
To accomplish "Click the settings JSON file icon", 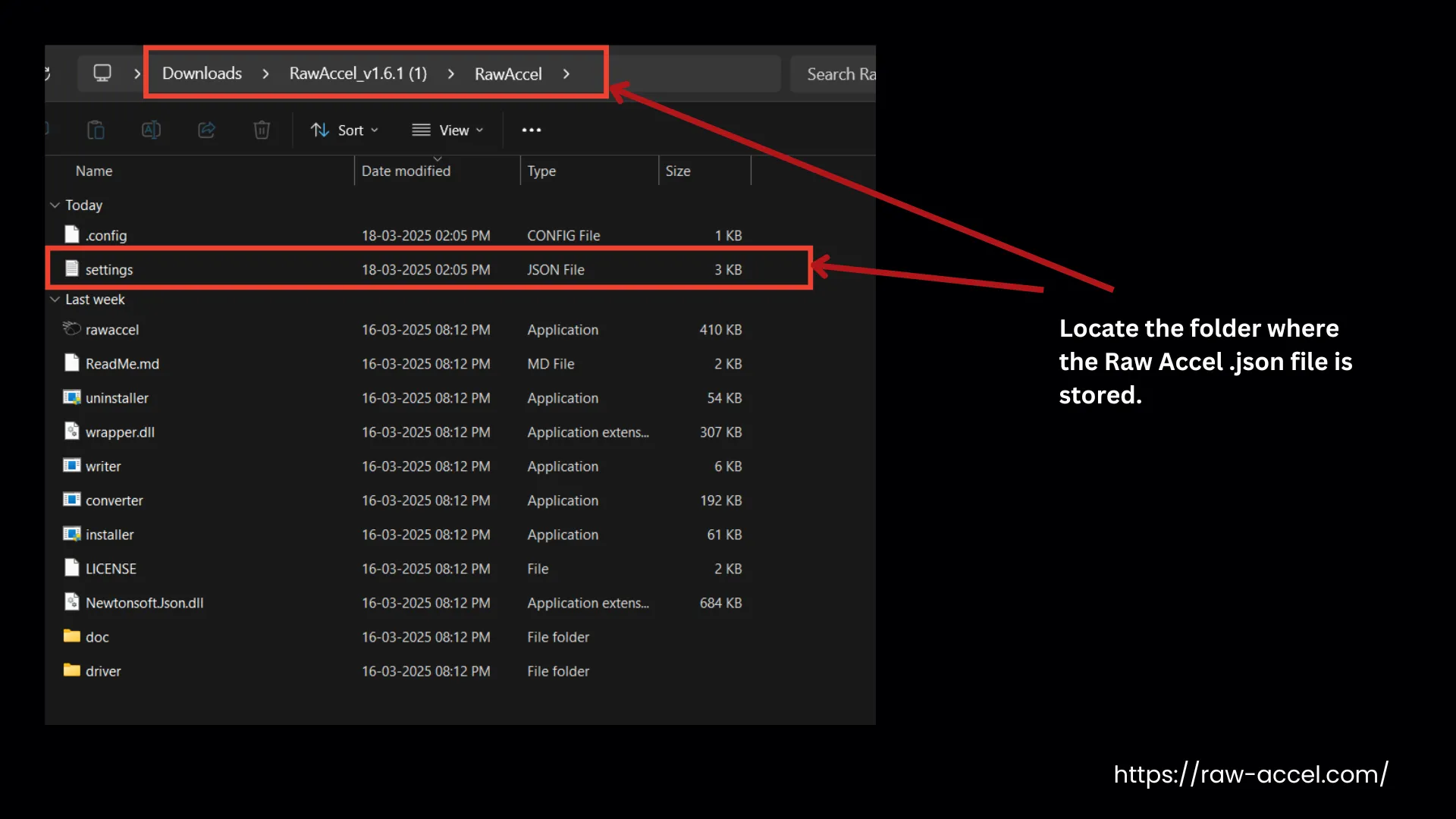I will (71, 268).
